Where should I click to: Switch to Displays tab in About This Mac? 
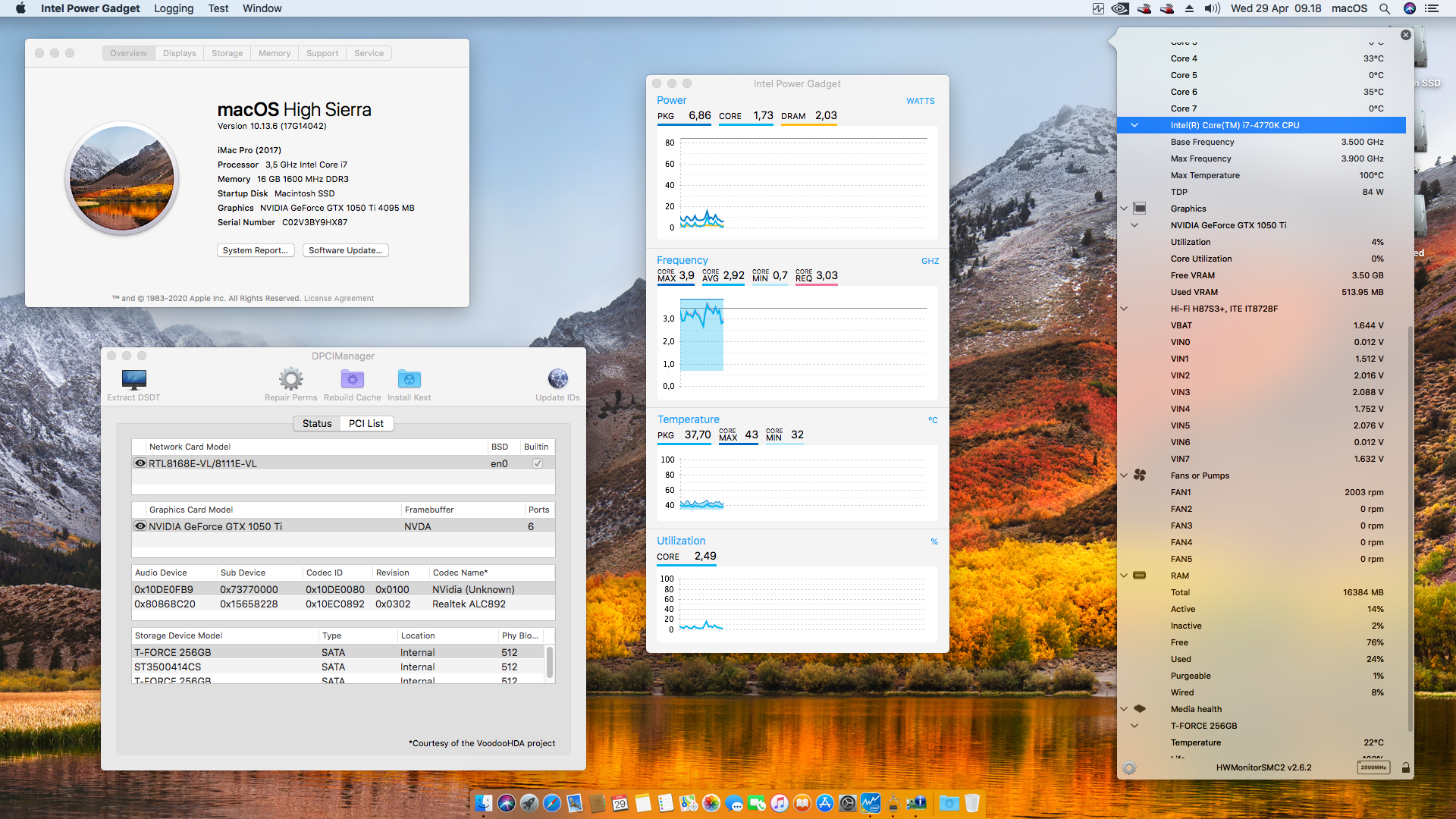tap(180, 53)
